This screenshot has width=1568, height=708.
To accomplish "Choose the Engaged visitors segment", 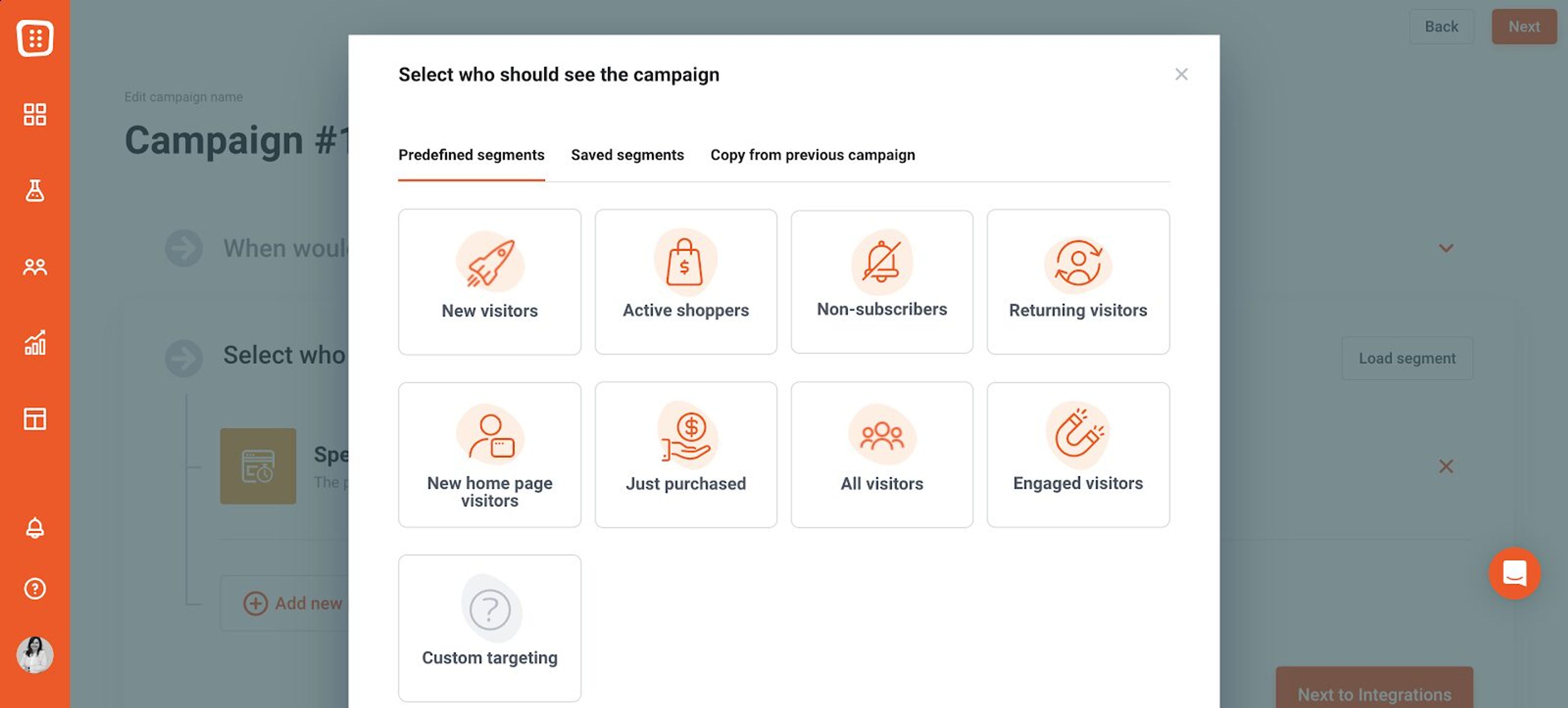I will 1078,454.
